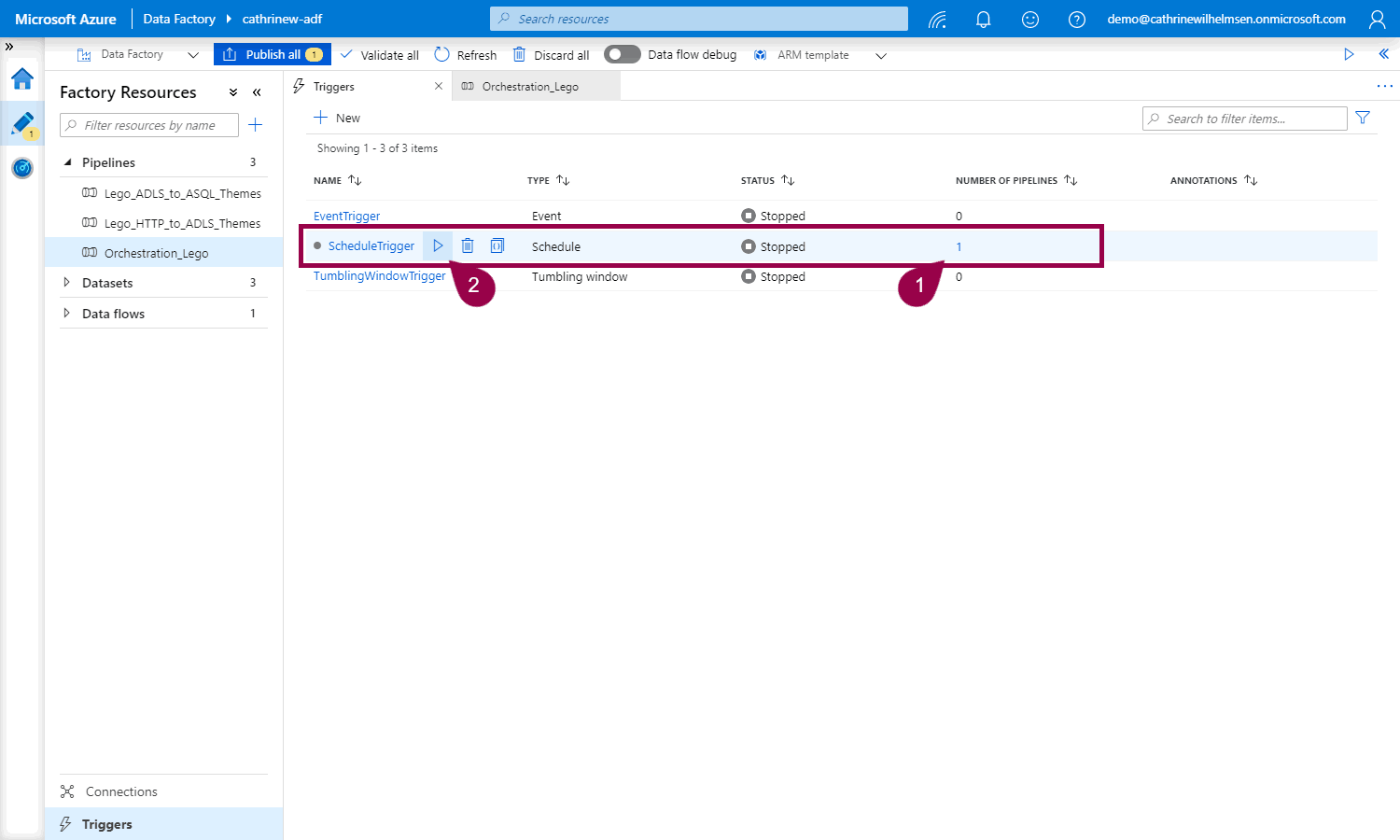This screenshot has height=840, width=1400.
Task: Activate the ScheduleTrigger play icon
Action: tap(438, 245)
